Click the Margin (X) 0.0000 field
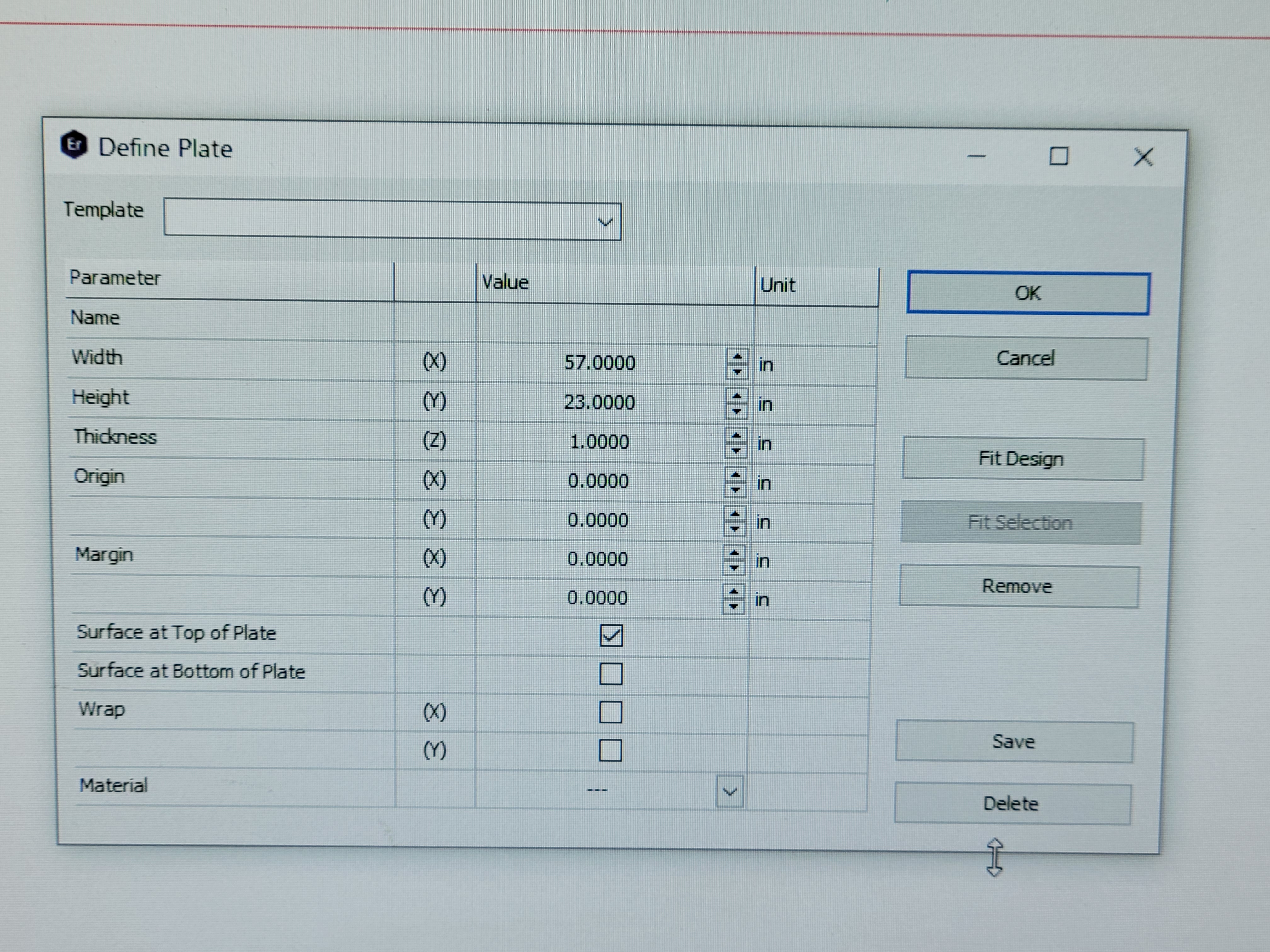Screen dimensions: 1270x952 [x=598, y=559]
